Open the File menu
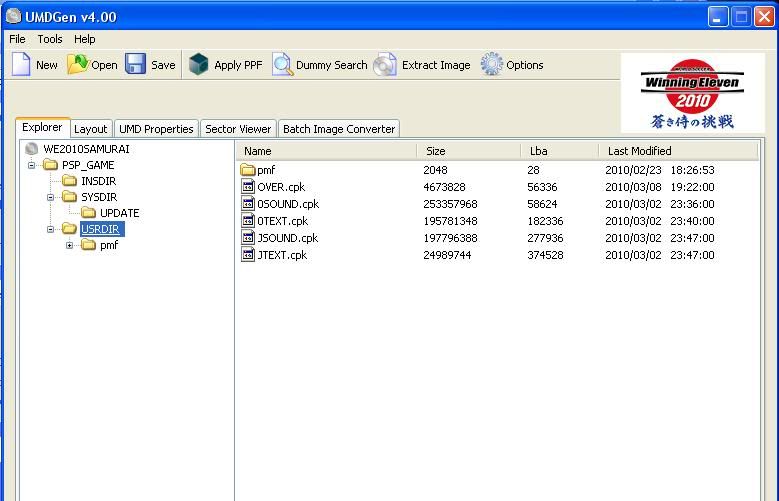The width and height of the screenshot is (779, 501). click(17, 39)
